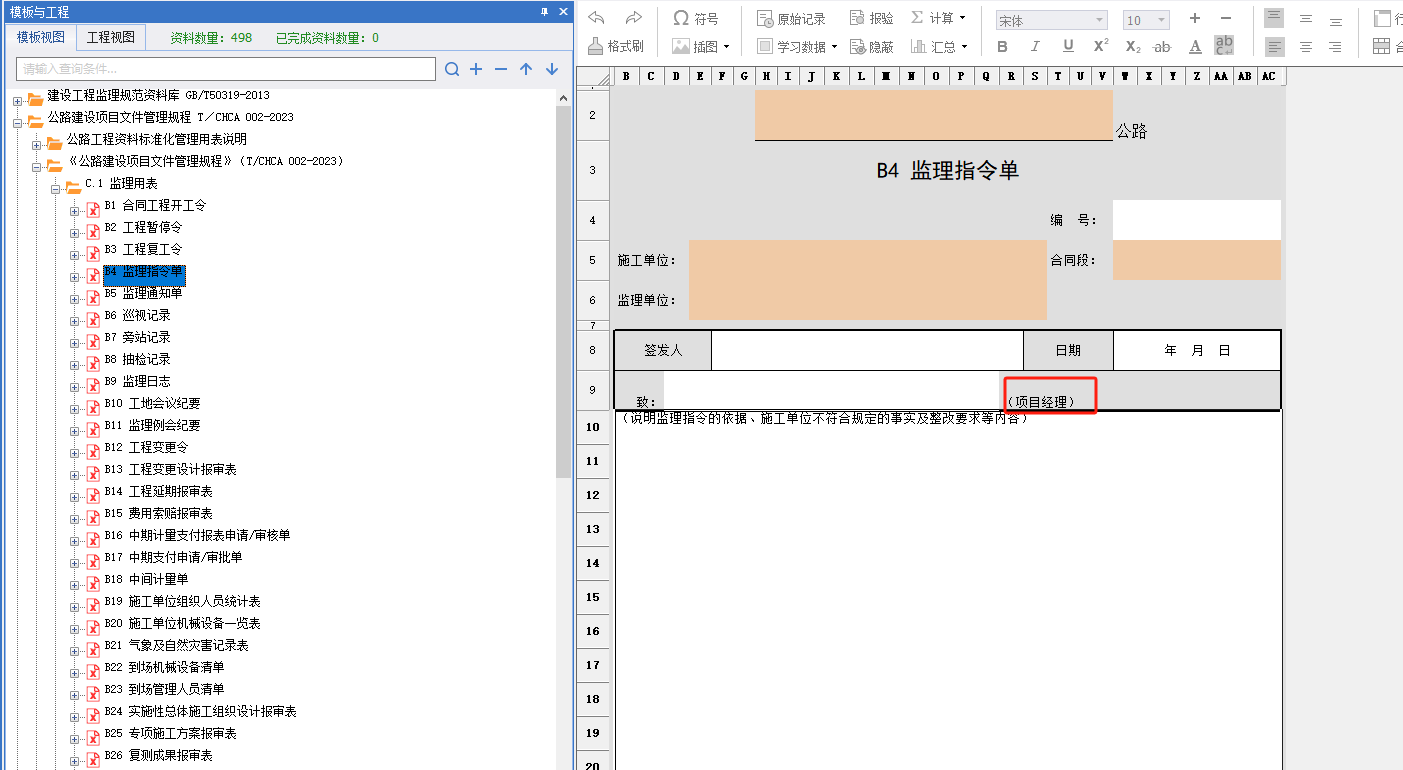This screenshot has width=1403, height=770.
Task: Align cell text to the left
Action: (x=1274, y=46)
